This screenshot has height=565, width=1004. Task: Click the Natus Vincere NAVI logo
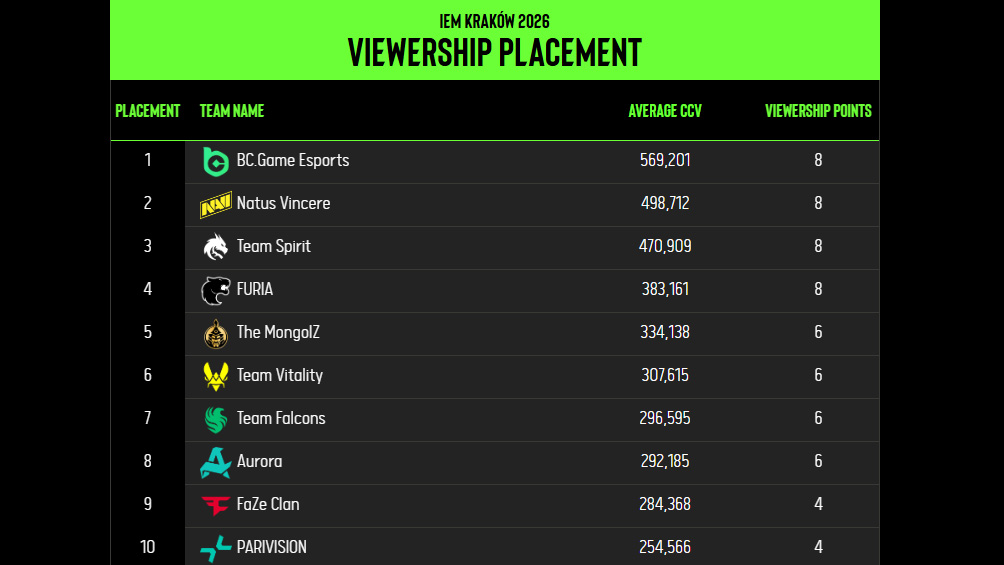(215, 204)
